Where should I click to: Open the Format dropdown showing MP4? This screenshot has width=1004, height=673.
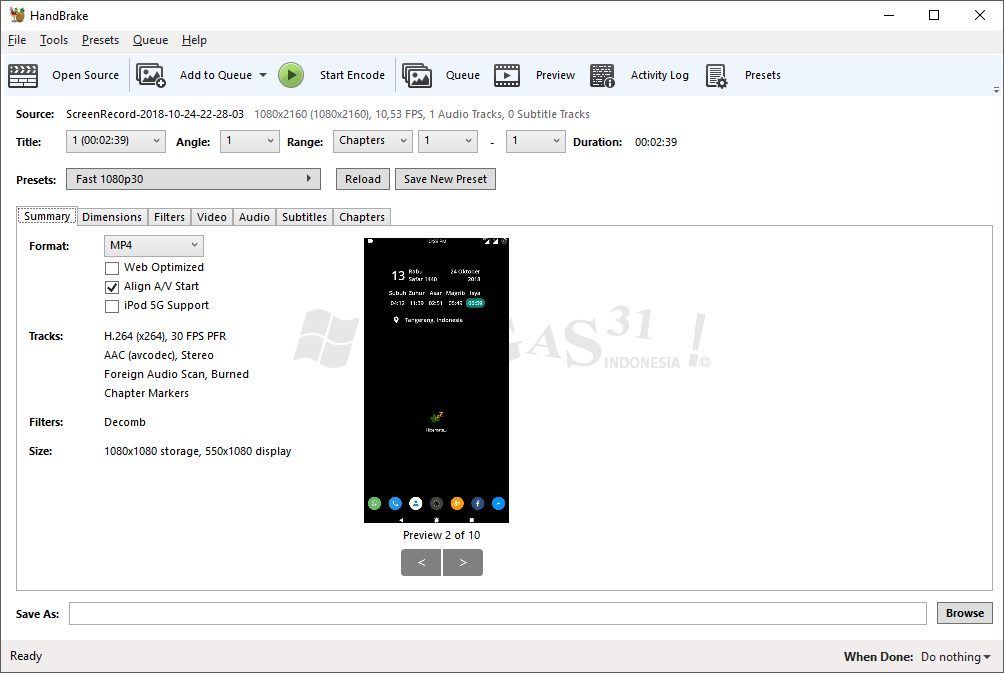154,245
